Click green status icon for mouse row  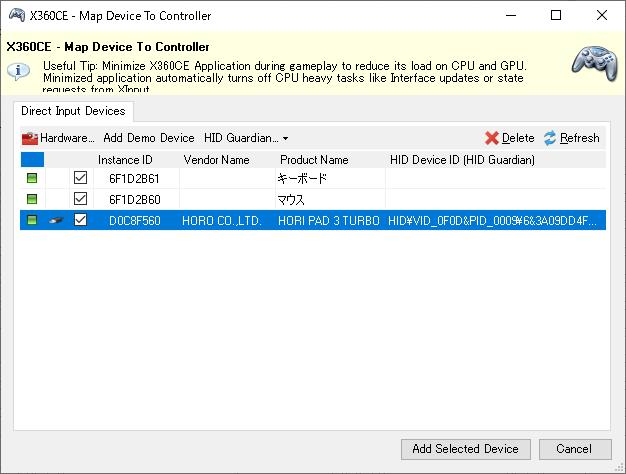(x=32, y=199)
